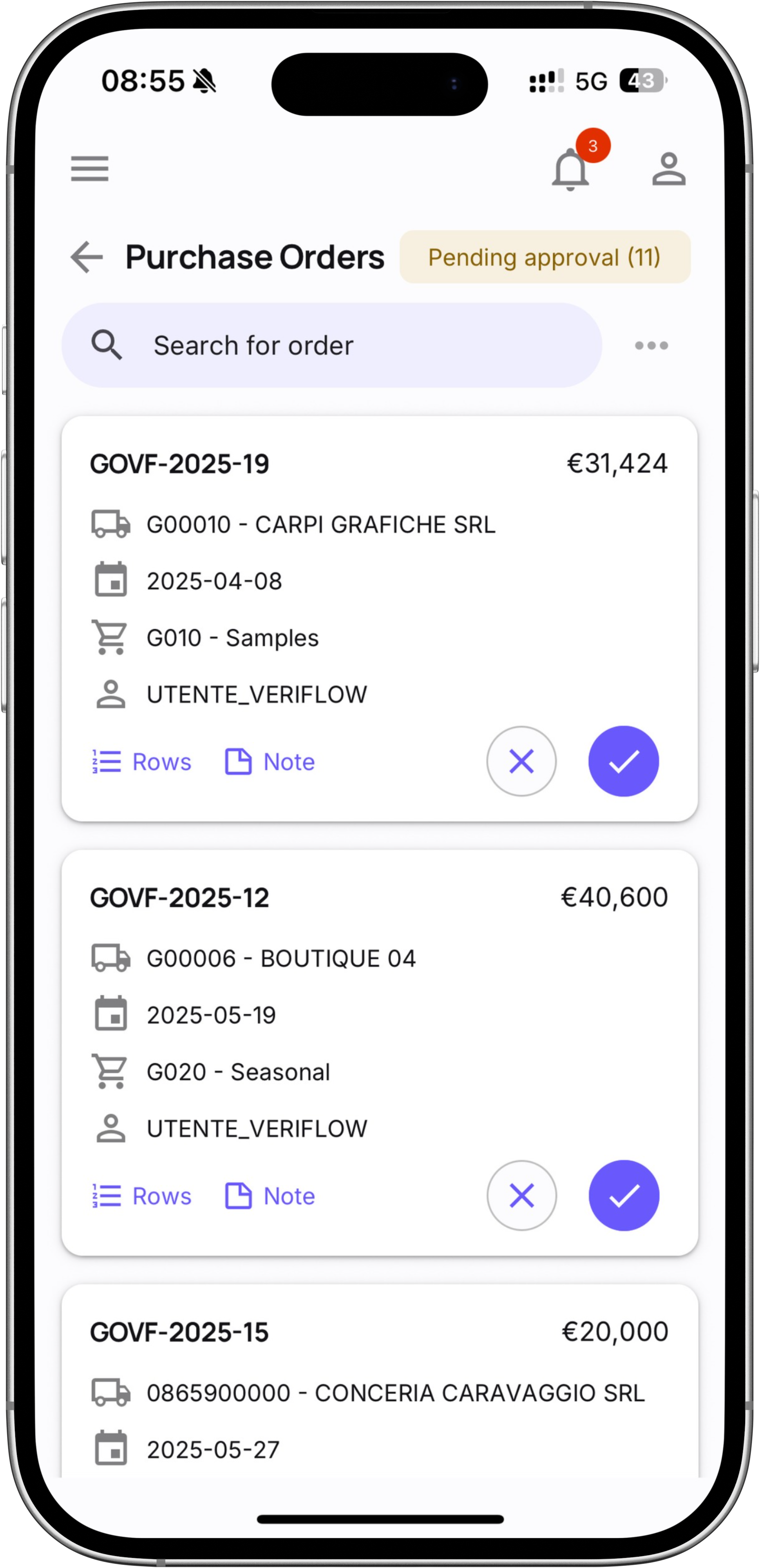View Rows of order GOVF-2025-19
This screenshot has width=760, height=1568.
coord(142,762)
